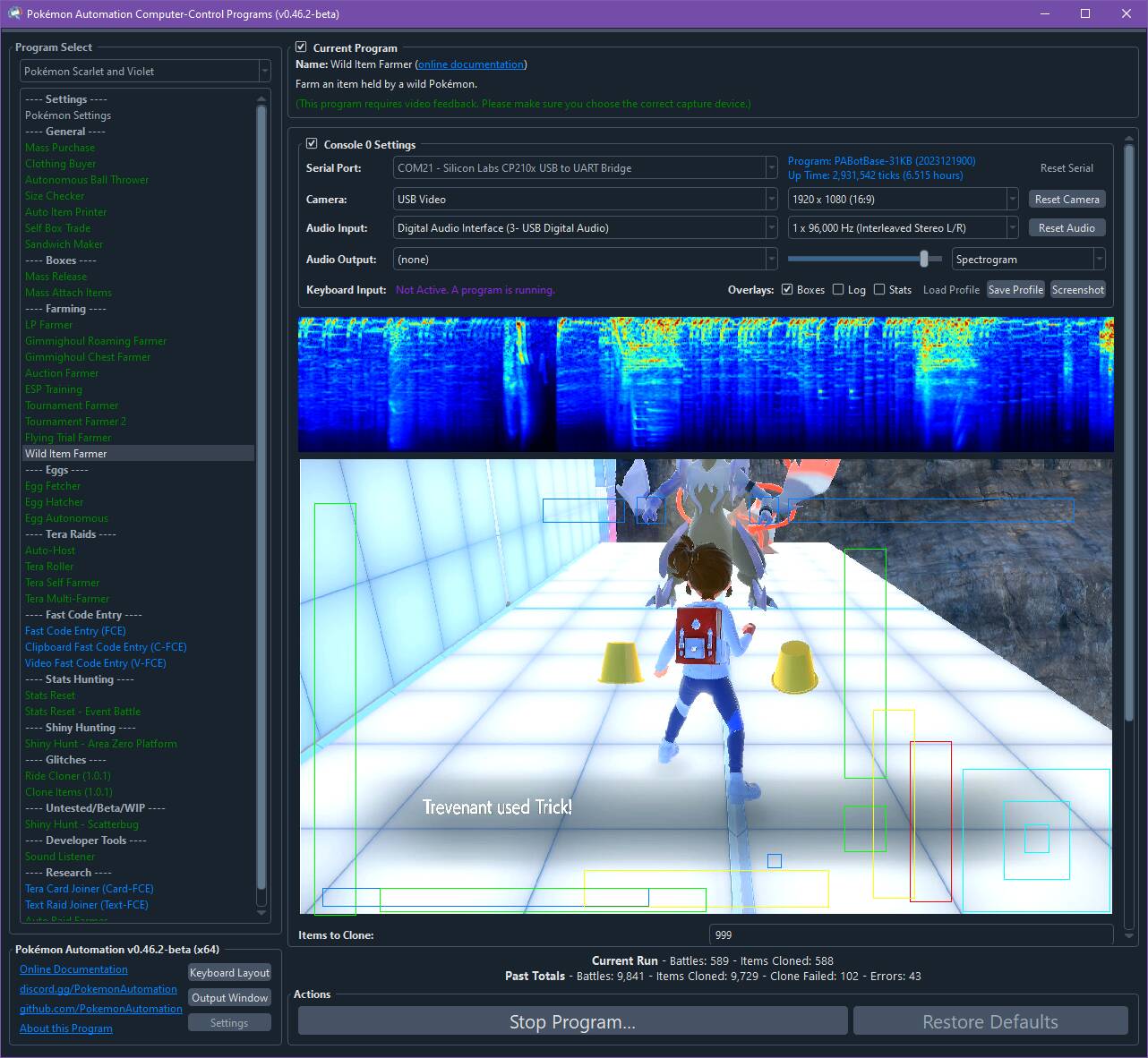
Task: Click the program list scroll-up arrow
Action: 261,98
